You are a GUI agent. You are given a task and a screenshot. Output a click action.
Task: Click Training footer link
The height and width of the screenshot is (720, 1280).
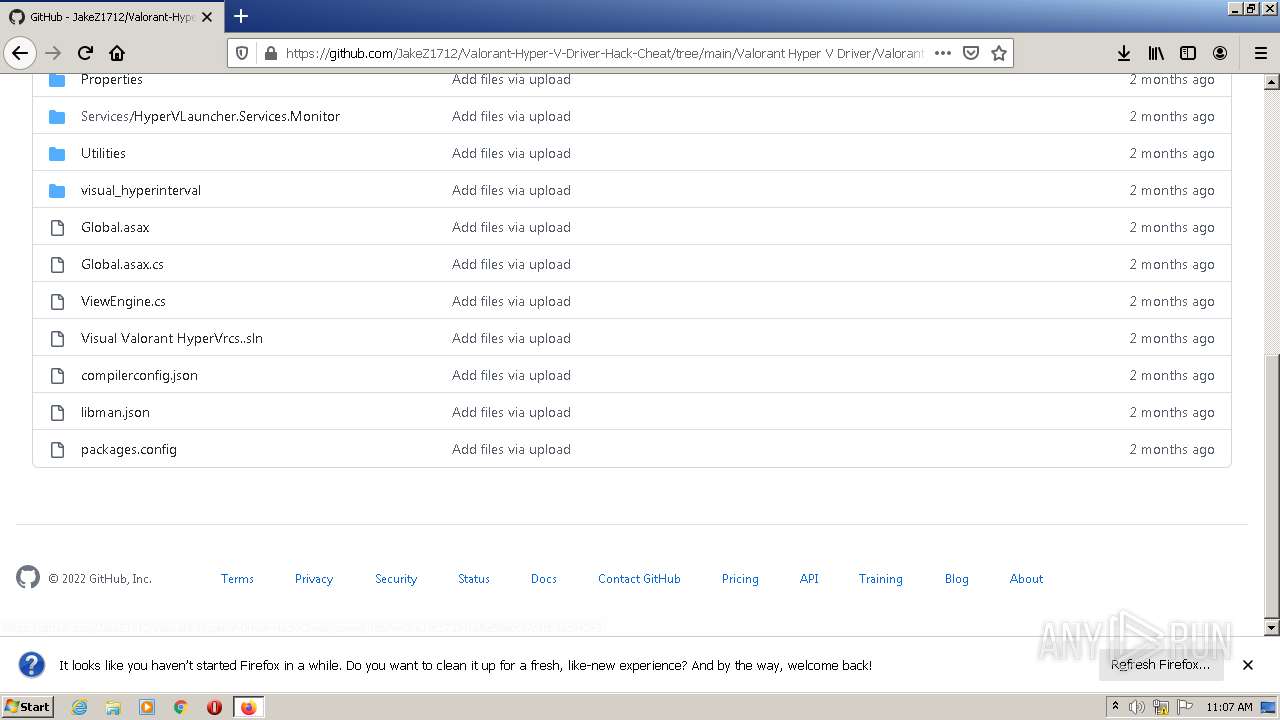(880, 578)
